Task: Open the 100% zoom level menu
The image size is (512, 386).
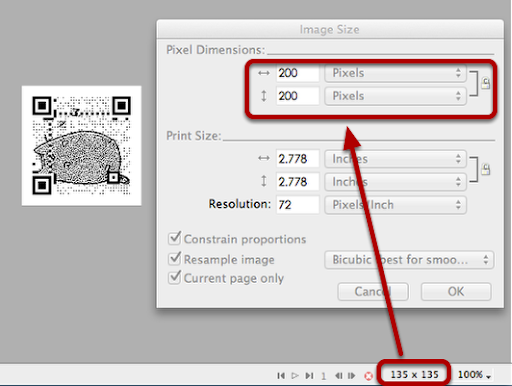Action: [474, 375]
